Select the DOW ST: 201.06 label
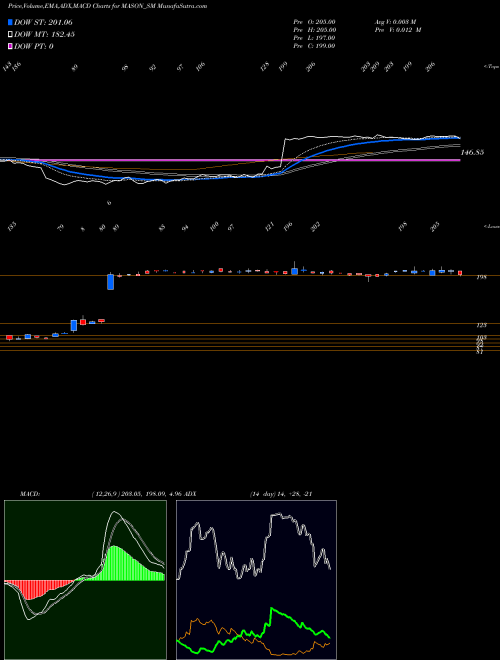 (43, 22)
